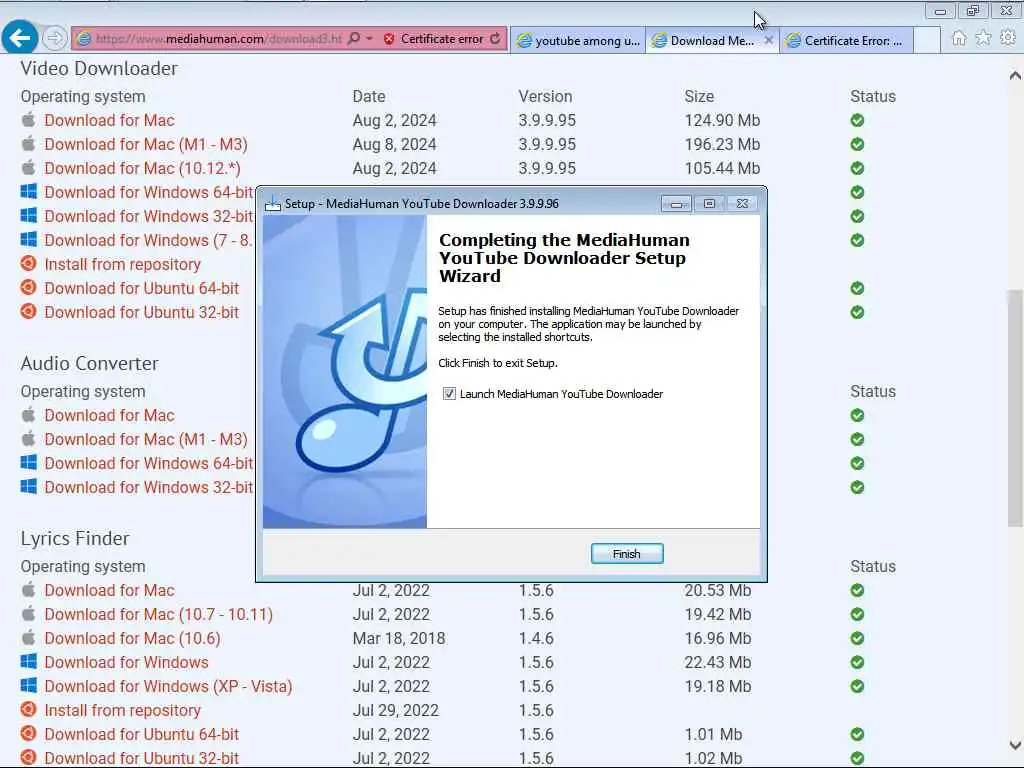Click Video Downloader 'Download for Windows 32-bit' link
This screenshot has width=1024, height=768.
pyautogui.click(x=149, y=217)
